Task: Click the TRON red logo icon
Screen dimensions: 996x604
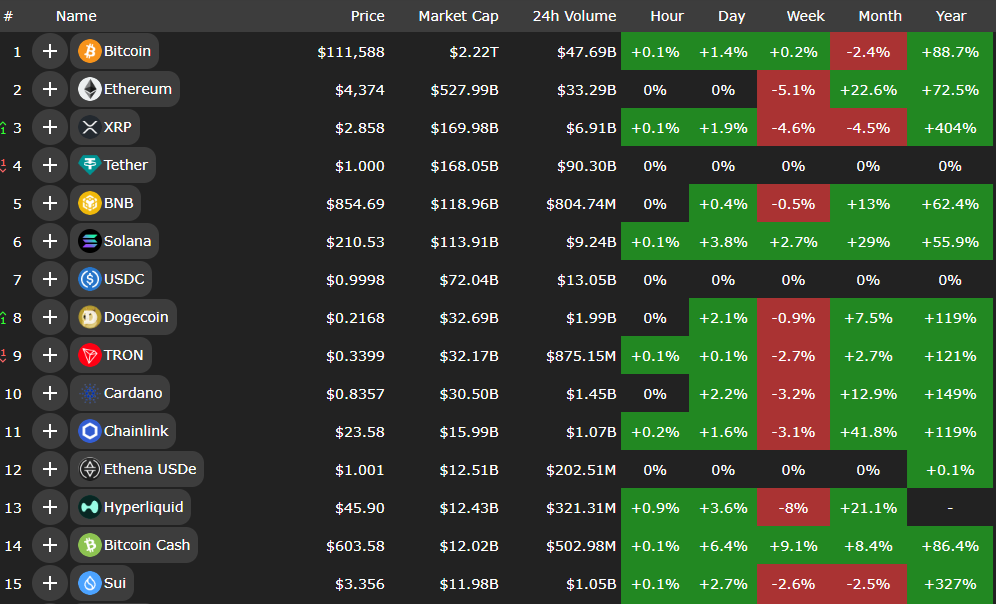Action: click(90, 355)
